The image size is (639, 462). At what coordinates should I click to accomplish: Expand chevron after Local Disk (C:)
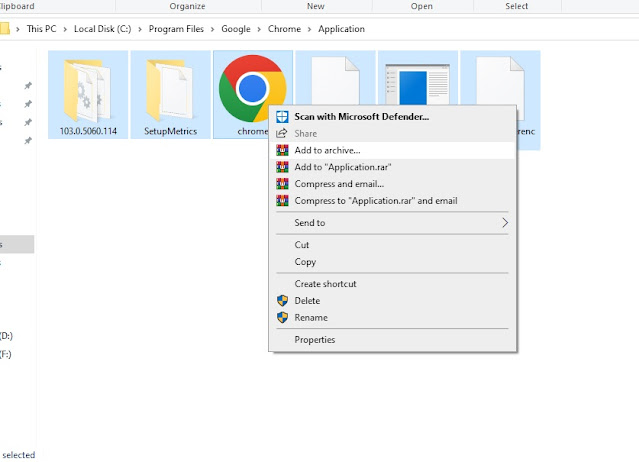point(140,29)
